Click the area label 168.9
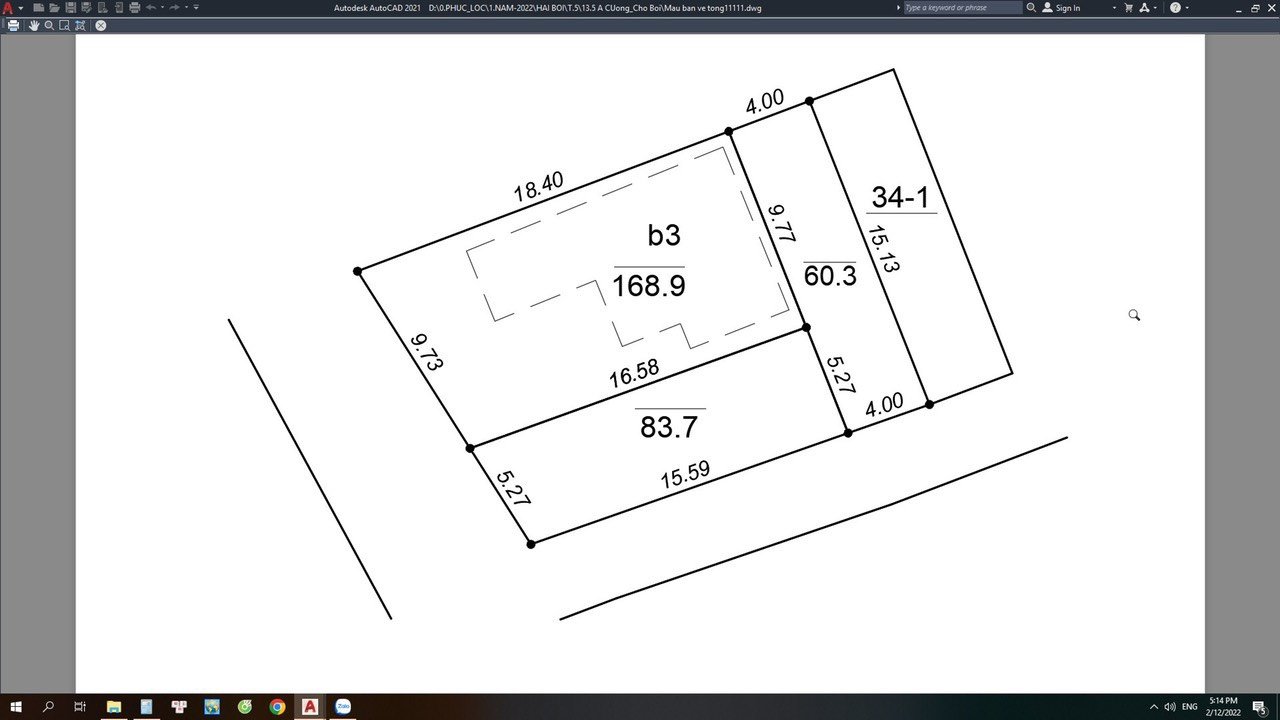Image resolution: width=1280 pixels, height=720 pixels. [x=649, y=286]
